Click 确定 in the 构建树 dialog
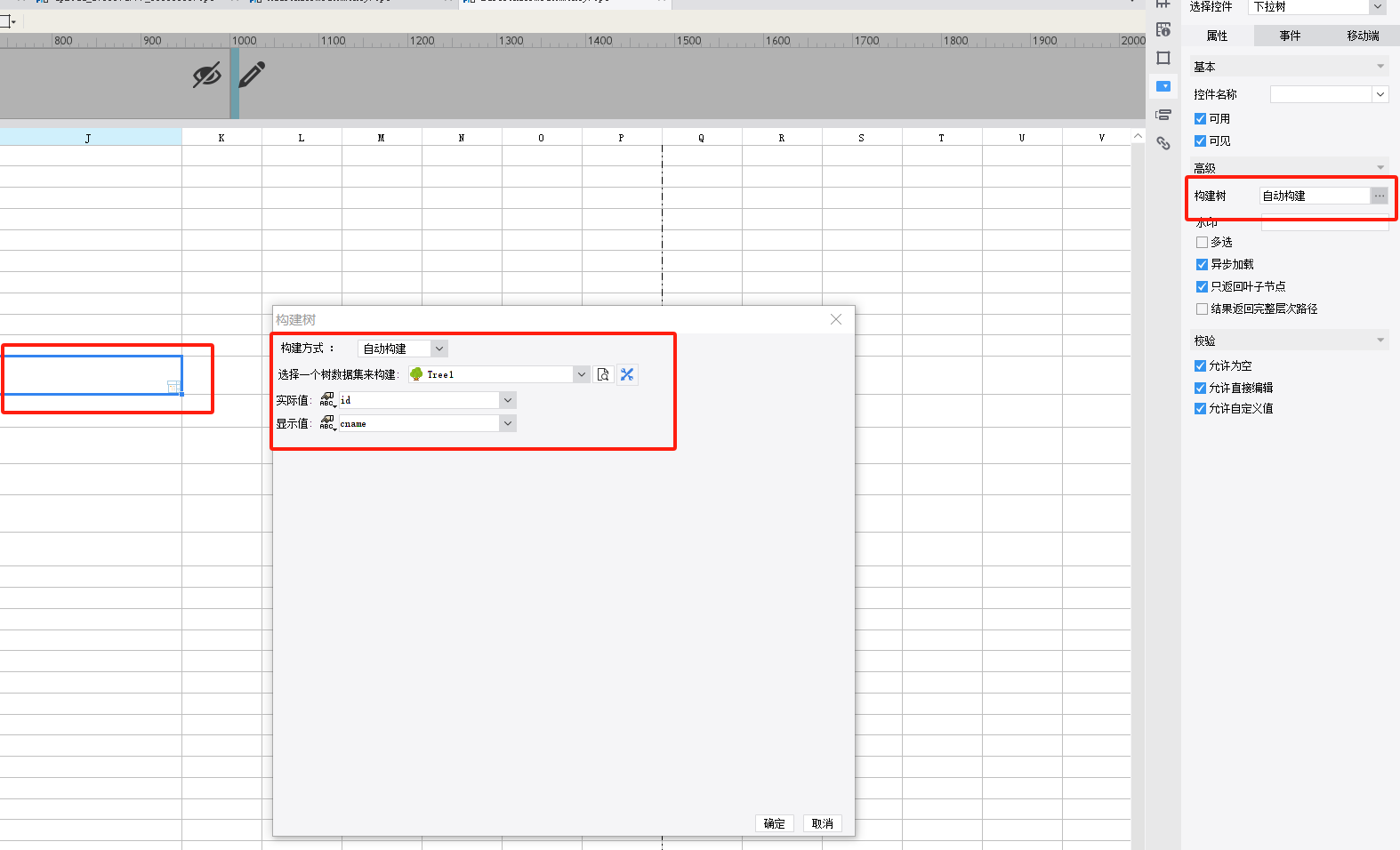1400x850 pixels. click(775, 823)
